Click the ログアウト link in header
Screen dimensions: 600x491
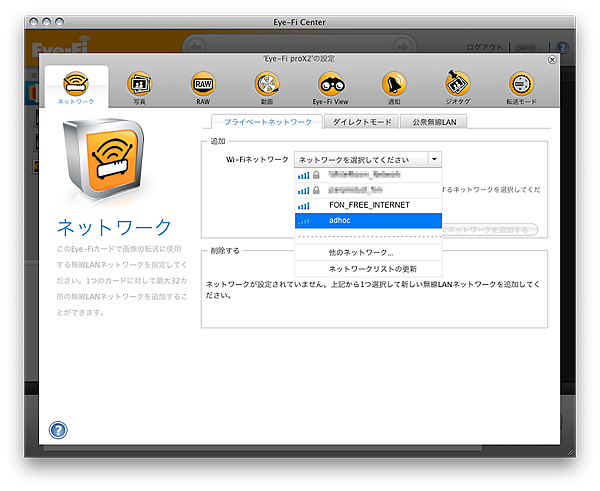tap(484, 47)
